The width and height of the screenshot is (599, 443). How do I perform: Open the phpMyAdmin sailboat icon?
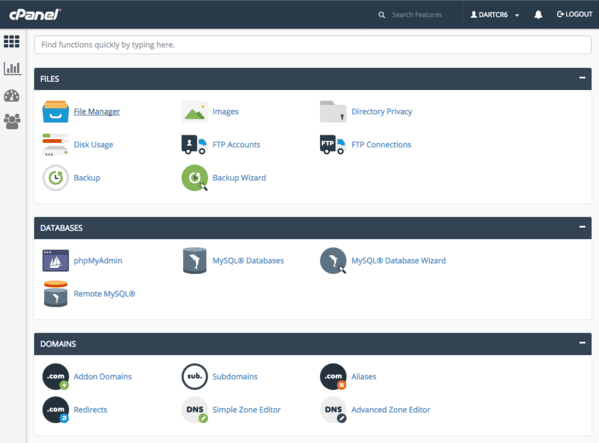[55, 260]
